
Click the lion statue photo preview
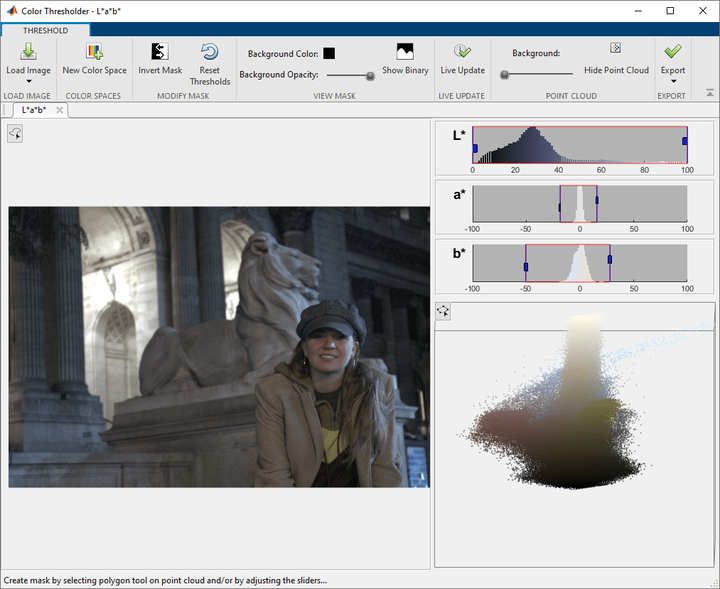218,347
